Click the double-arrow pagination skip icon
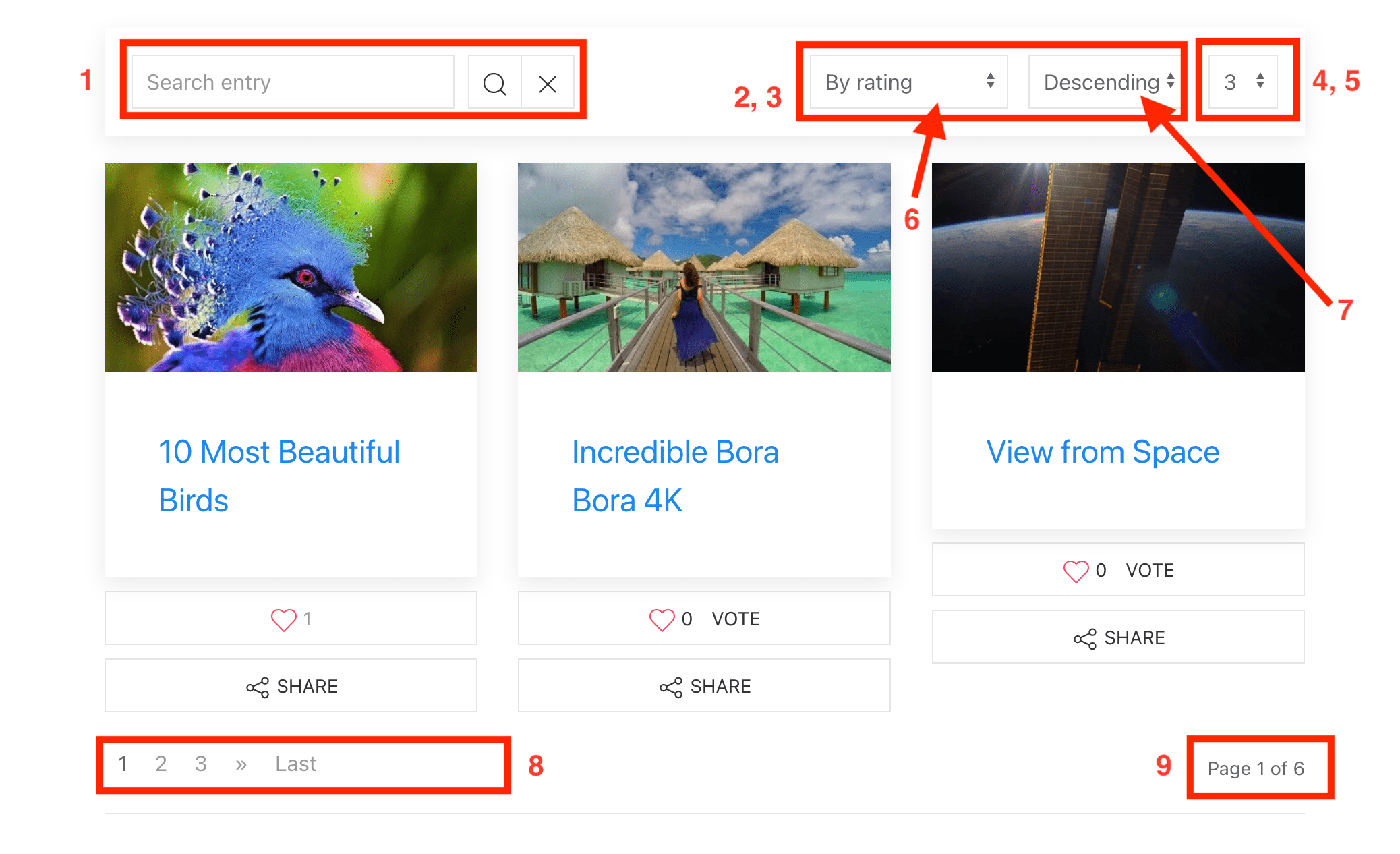 coord(241,763)
